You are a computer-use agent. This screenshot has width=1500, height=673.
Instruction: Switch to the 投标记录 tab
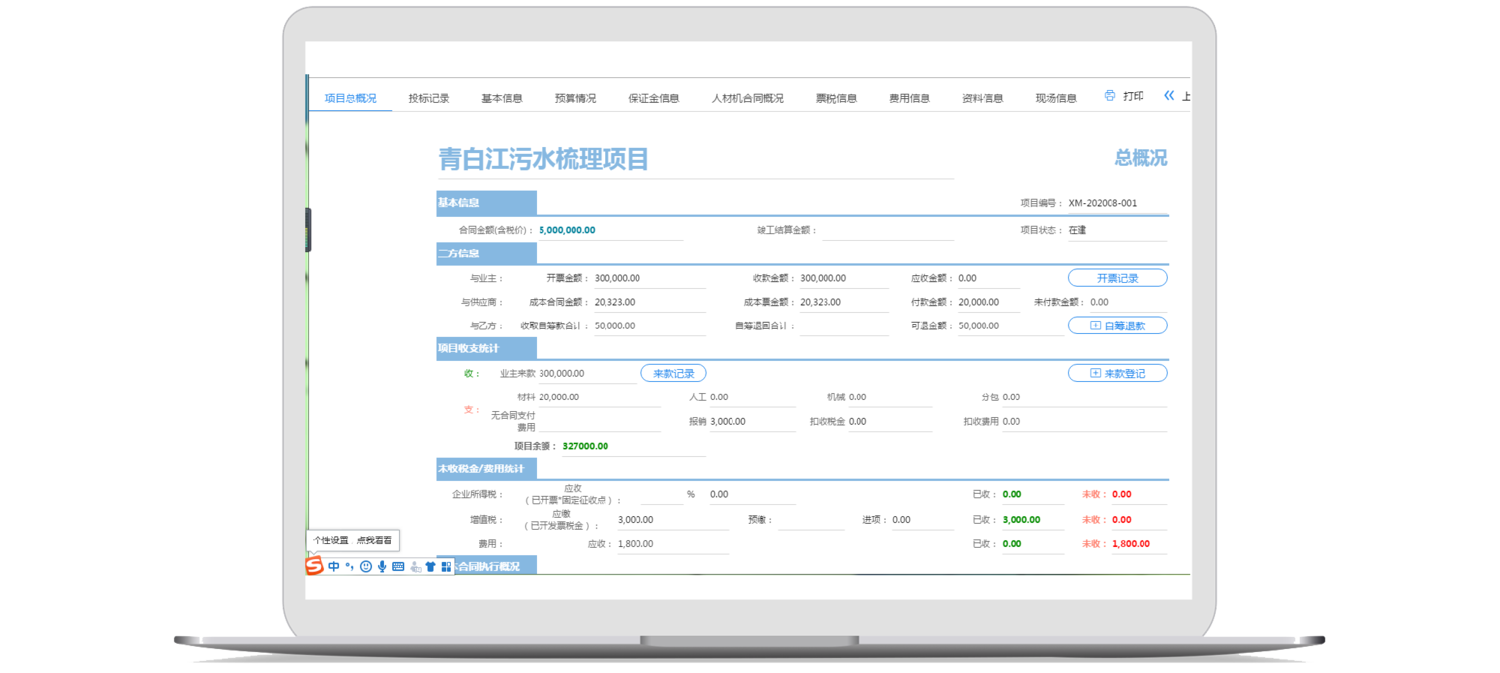click(x=429, y=98)
